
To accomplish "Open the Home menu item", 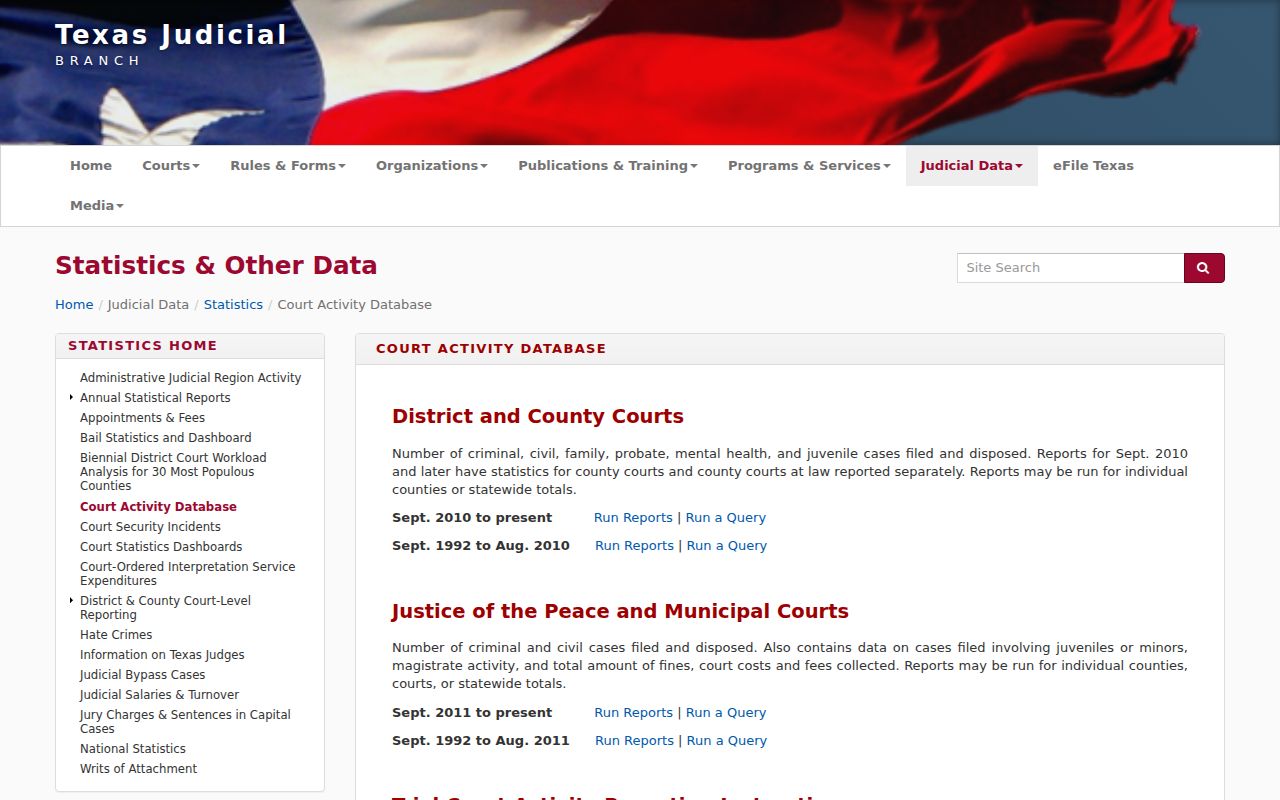I will coord(91,166).
